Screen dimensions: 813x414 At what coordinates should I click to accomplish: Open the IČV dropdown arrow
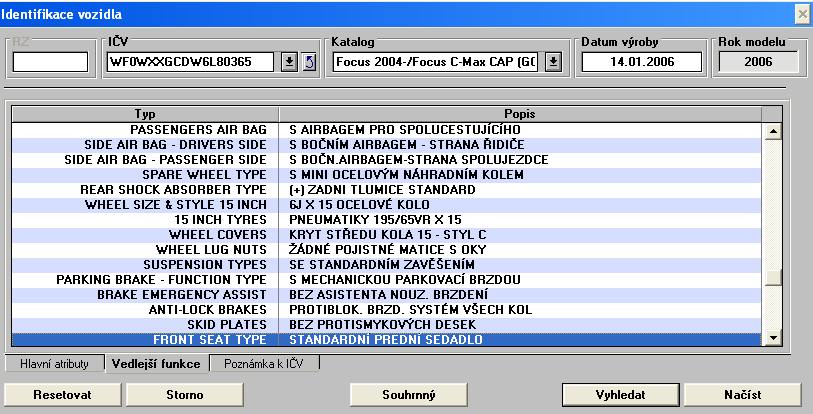[x=288, y=62]
